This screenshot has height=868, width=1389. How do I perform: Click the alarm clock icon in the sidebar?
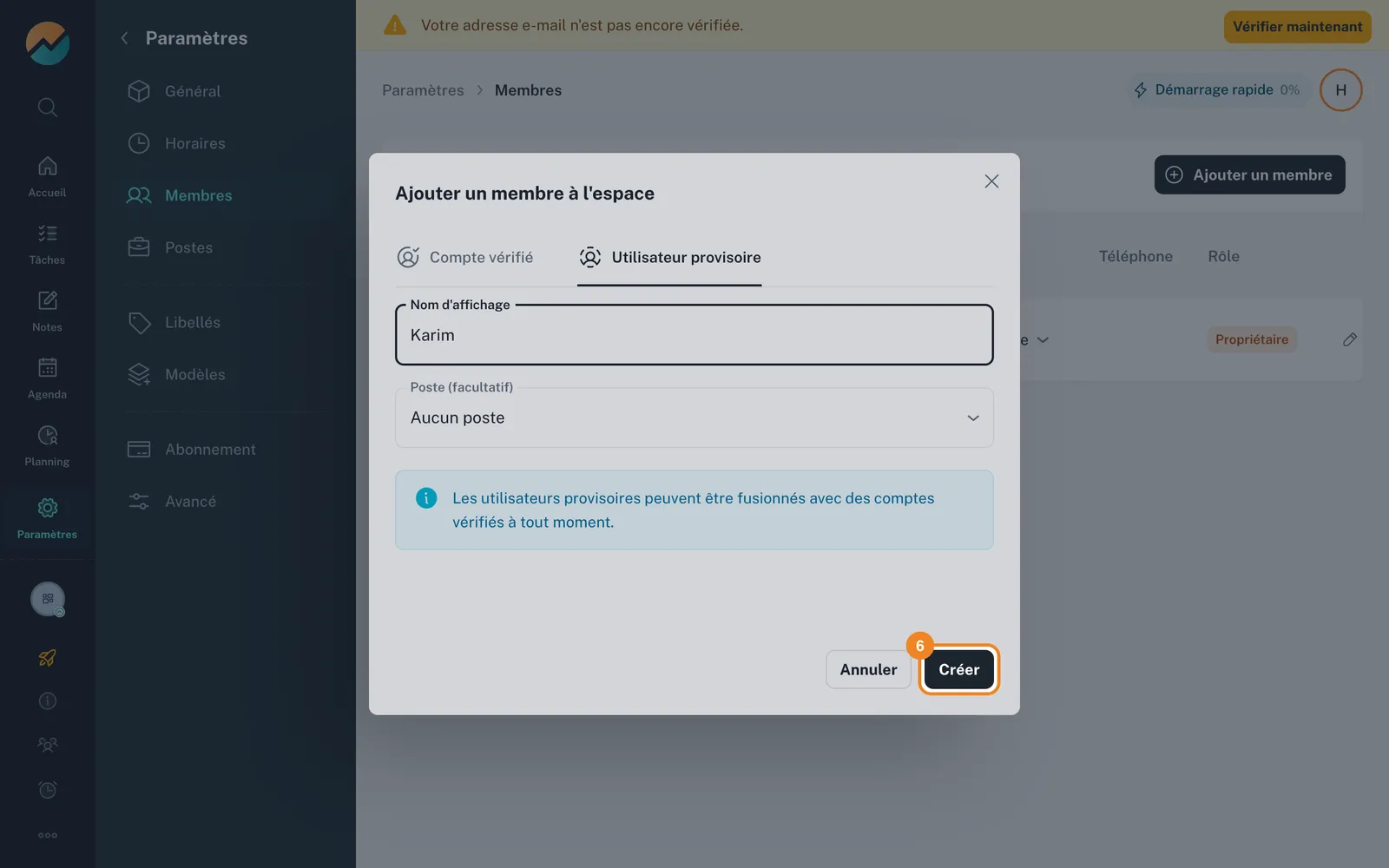(x=48, y=789)
